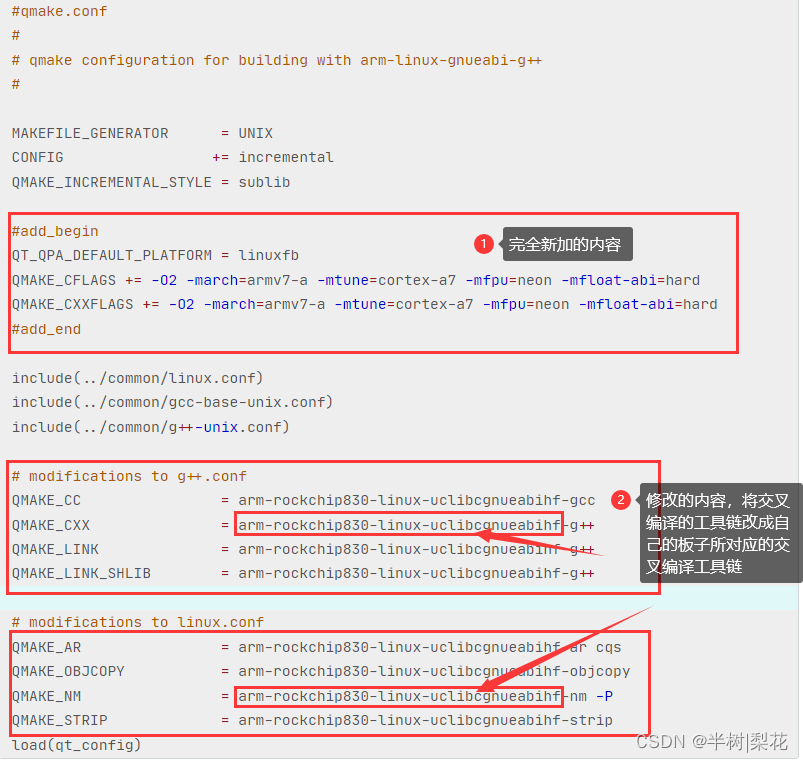Click the QMAKE_STRIP value ending in -strip

click(x=426, y=721)
